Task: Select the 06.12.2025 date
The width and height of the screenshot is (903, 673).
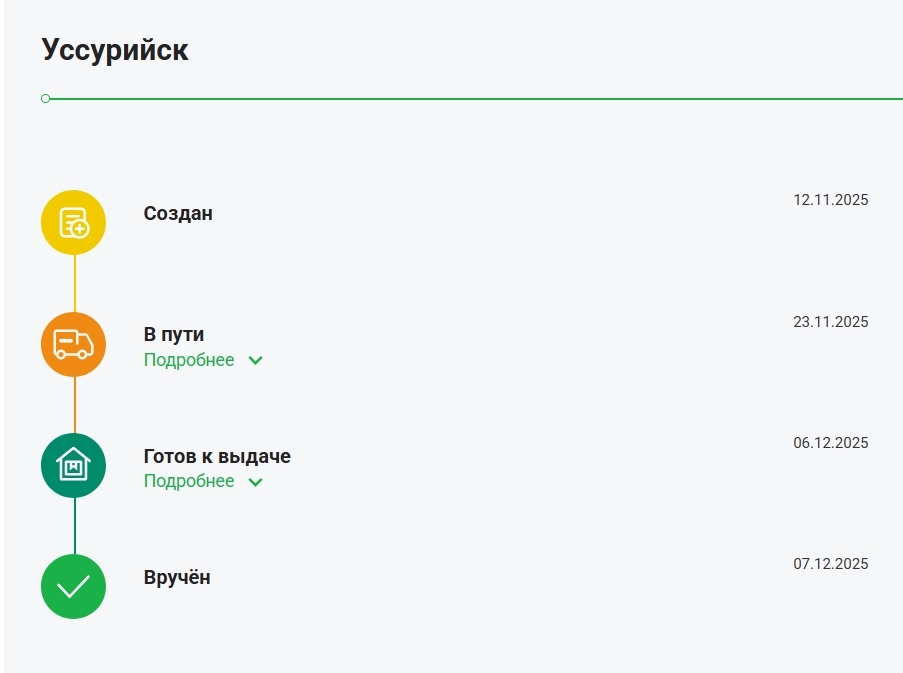Action: [x=830, y=443]
